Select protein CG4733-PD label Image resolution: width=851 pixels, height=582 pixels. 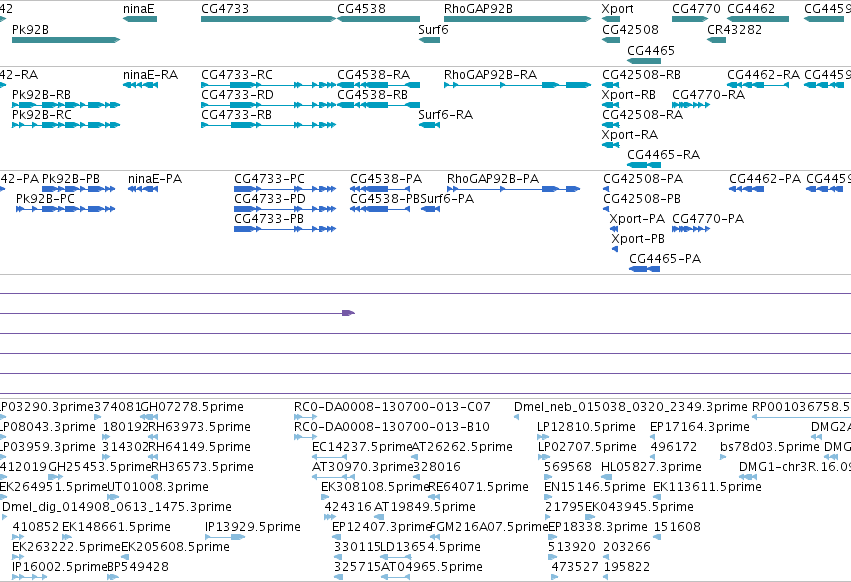[270, 199]
